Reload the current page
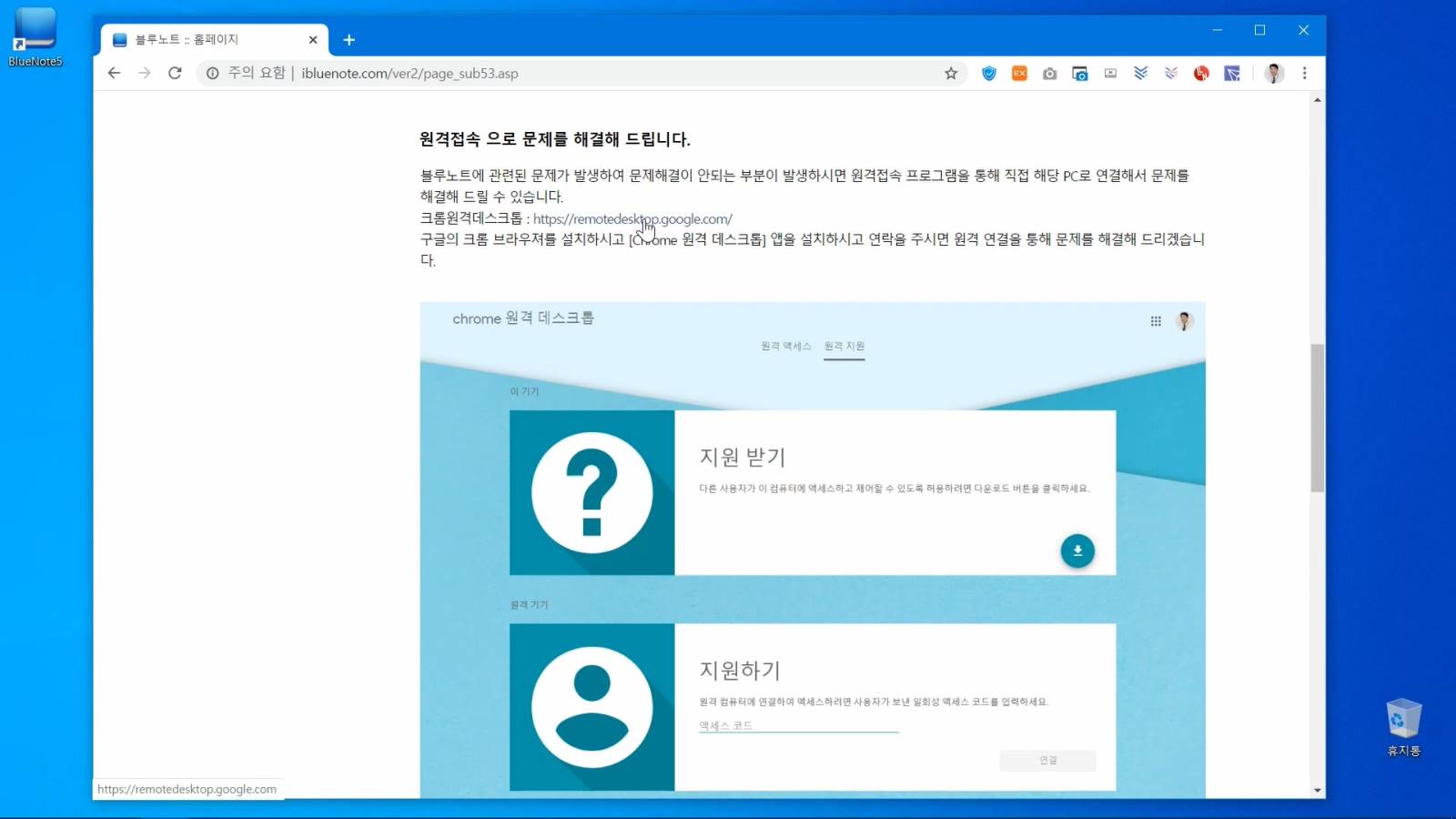 (x=176, y=73)
